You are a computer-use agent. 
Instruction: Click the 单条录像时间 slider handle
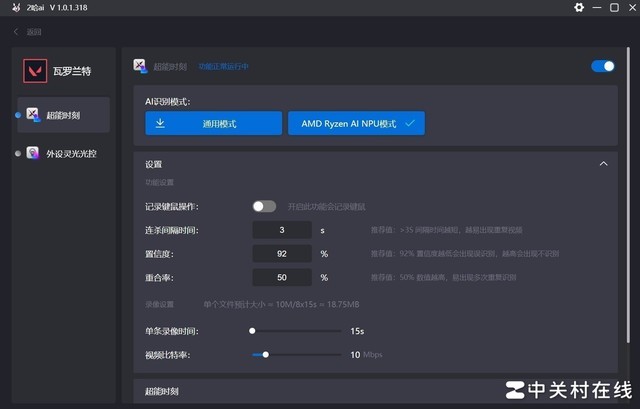click(x=252, y=330)
